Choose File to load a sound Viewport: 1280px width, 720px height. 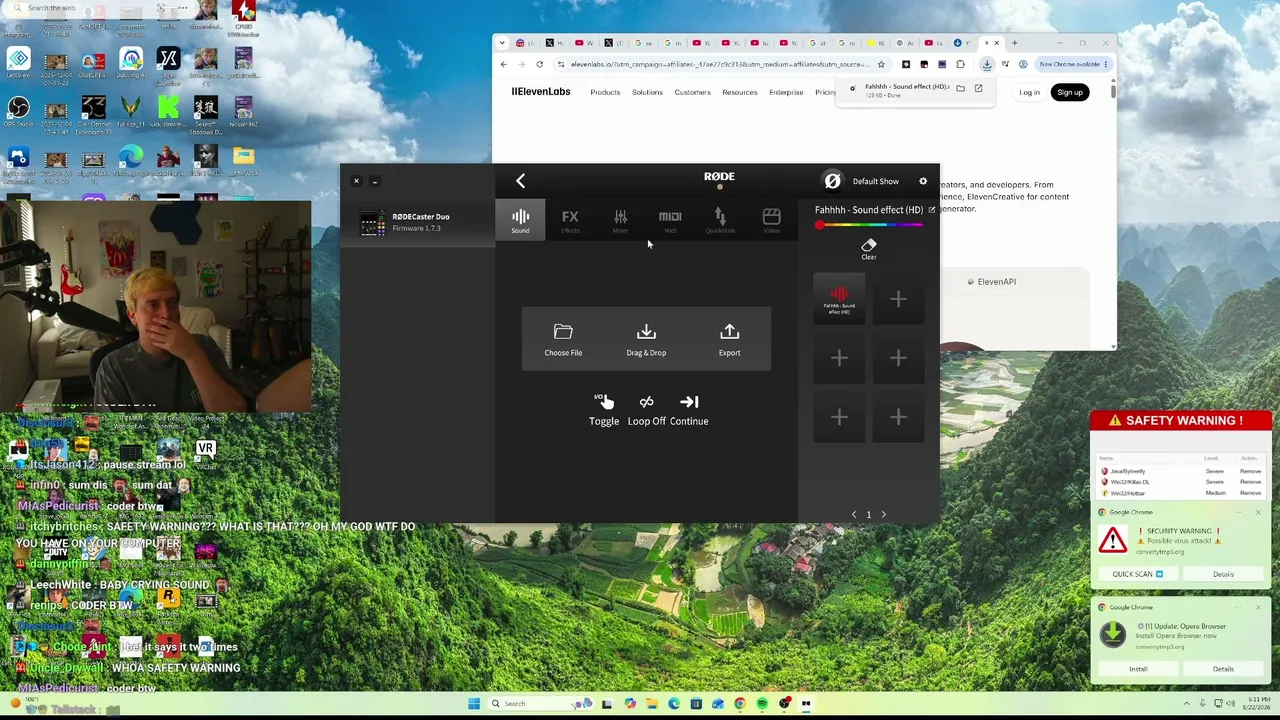(x=563, y=340)
